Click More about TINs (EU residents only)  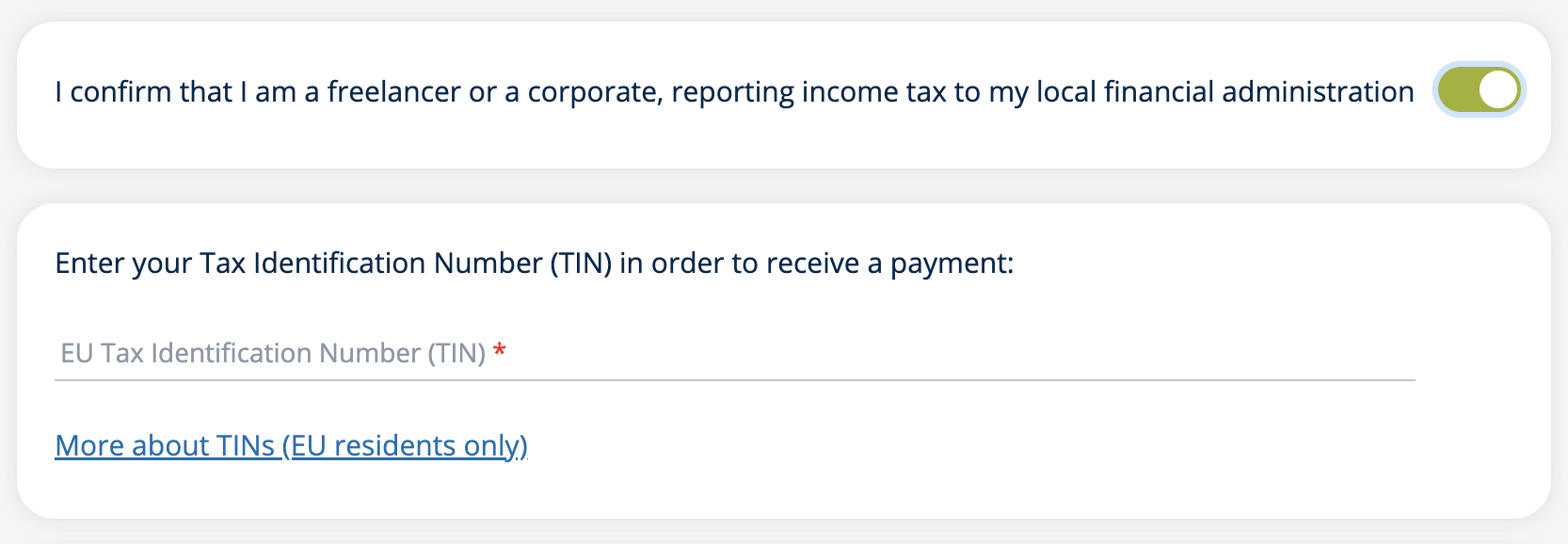pos(292,445)
